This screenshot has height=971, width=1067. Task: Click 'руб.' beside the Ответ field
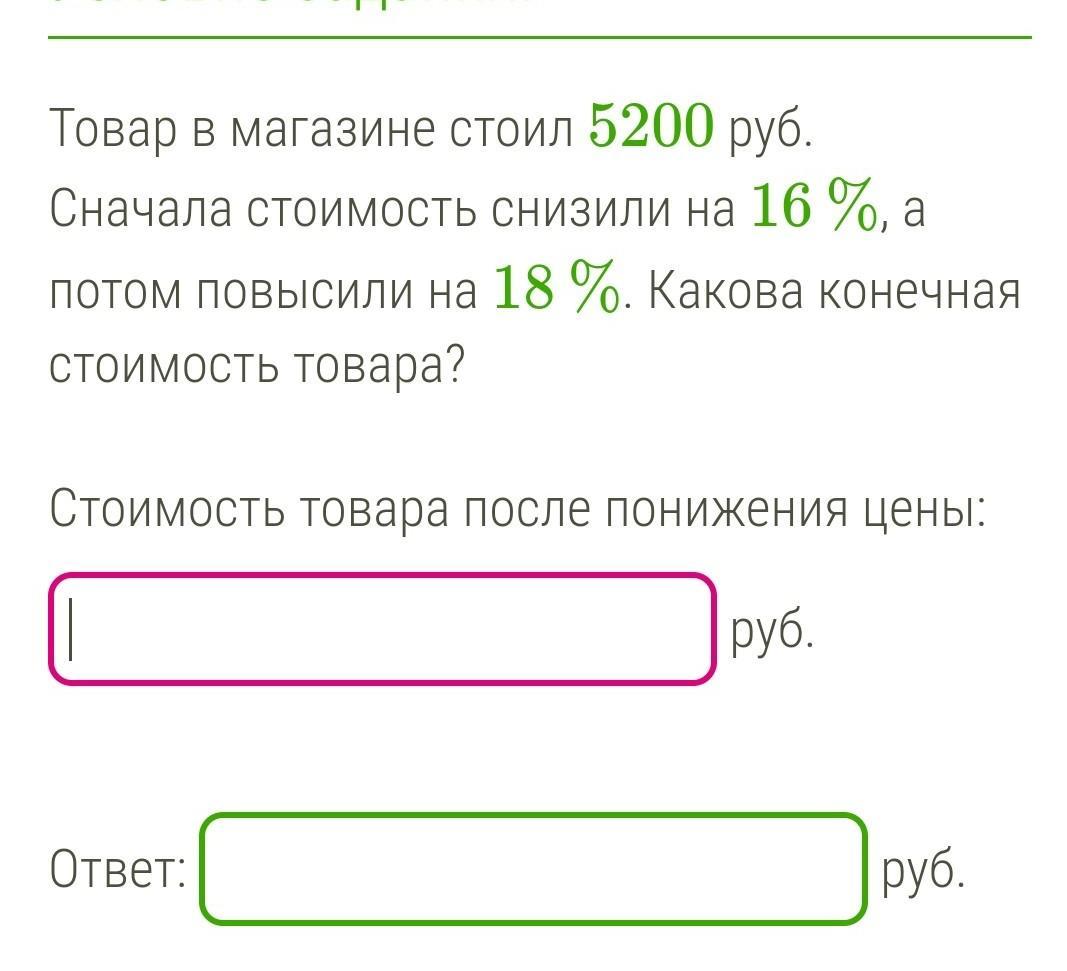point(923,873)
